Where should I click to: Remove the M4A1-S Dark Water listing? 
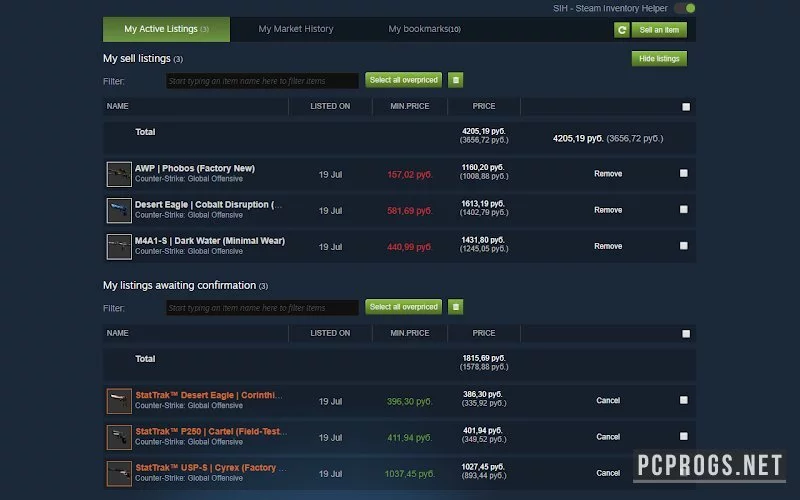pyautogui.click(x=608, y=246)
